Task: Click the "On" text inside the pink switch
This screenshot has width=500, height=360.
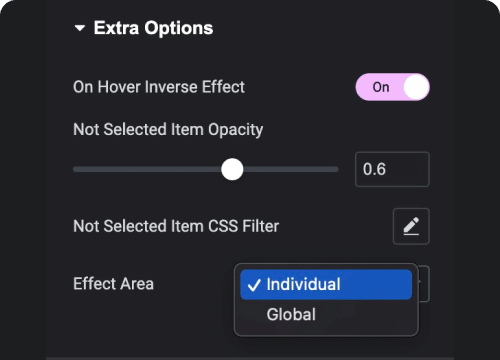Action: (x=381, y=87)
